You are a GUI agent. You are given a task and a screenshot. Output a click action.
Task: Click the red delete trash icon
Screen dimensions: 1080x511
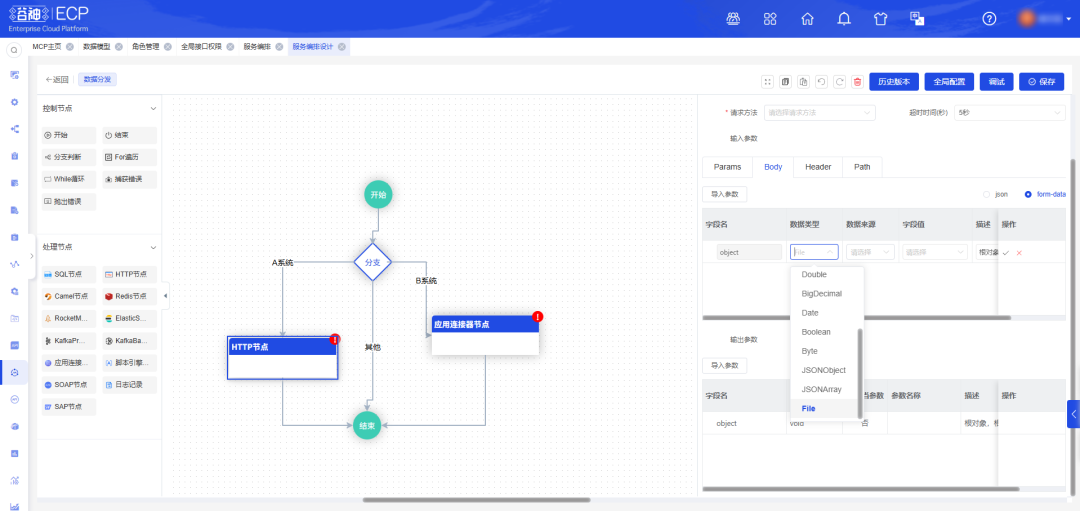point(857,81)
